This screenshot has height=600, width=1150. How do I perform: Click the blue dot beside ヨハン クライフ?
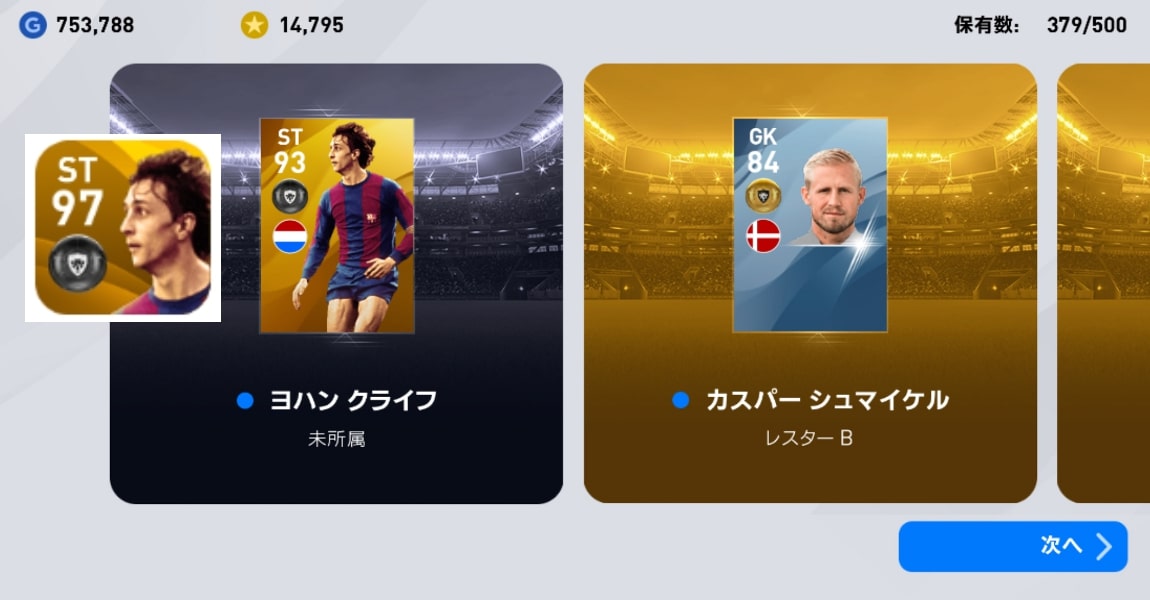(245, 400)
